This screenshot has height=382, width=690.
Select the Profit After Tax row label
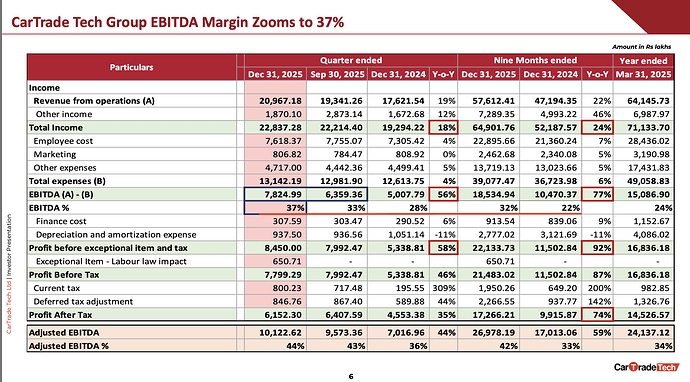(61, 315)
